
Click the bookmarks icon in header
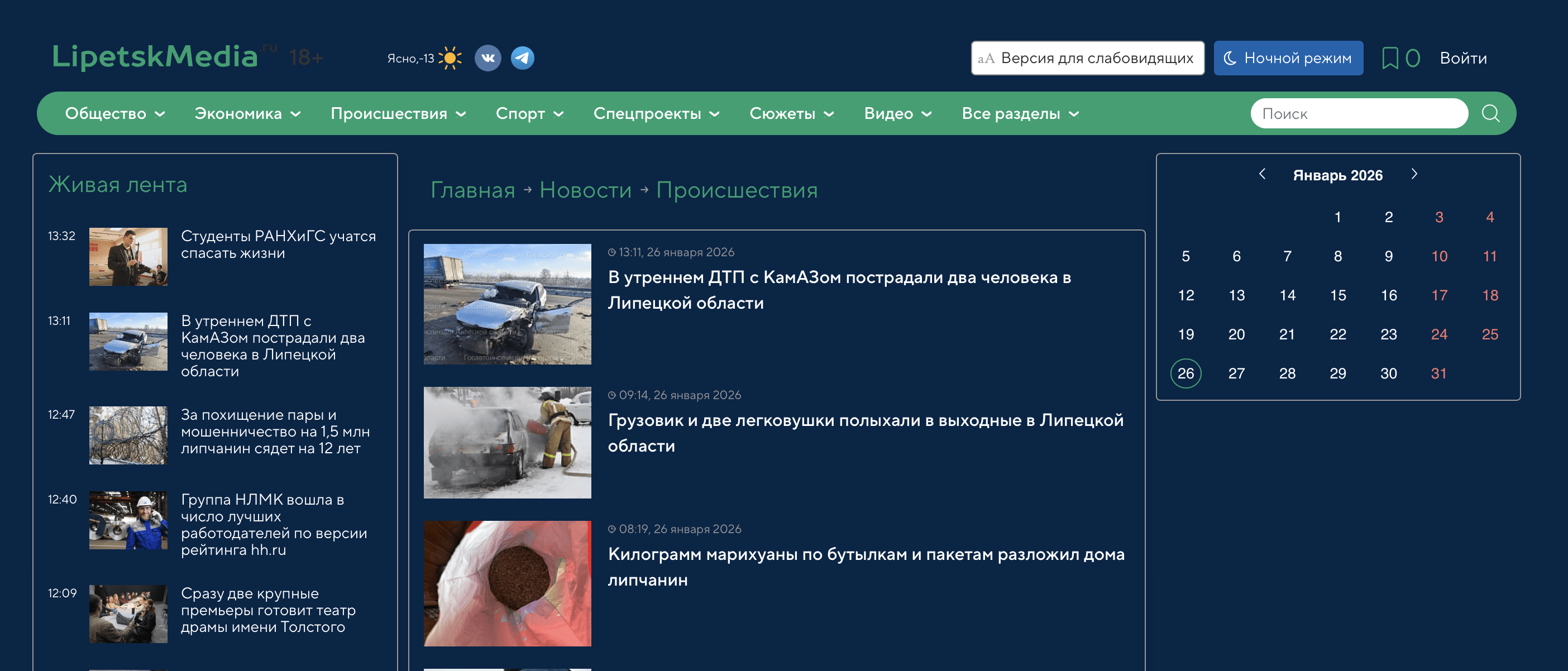point(1390,59)
